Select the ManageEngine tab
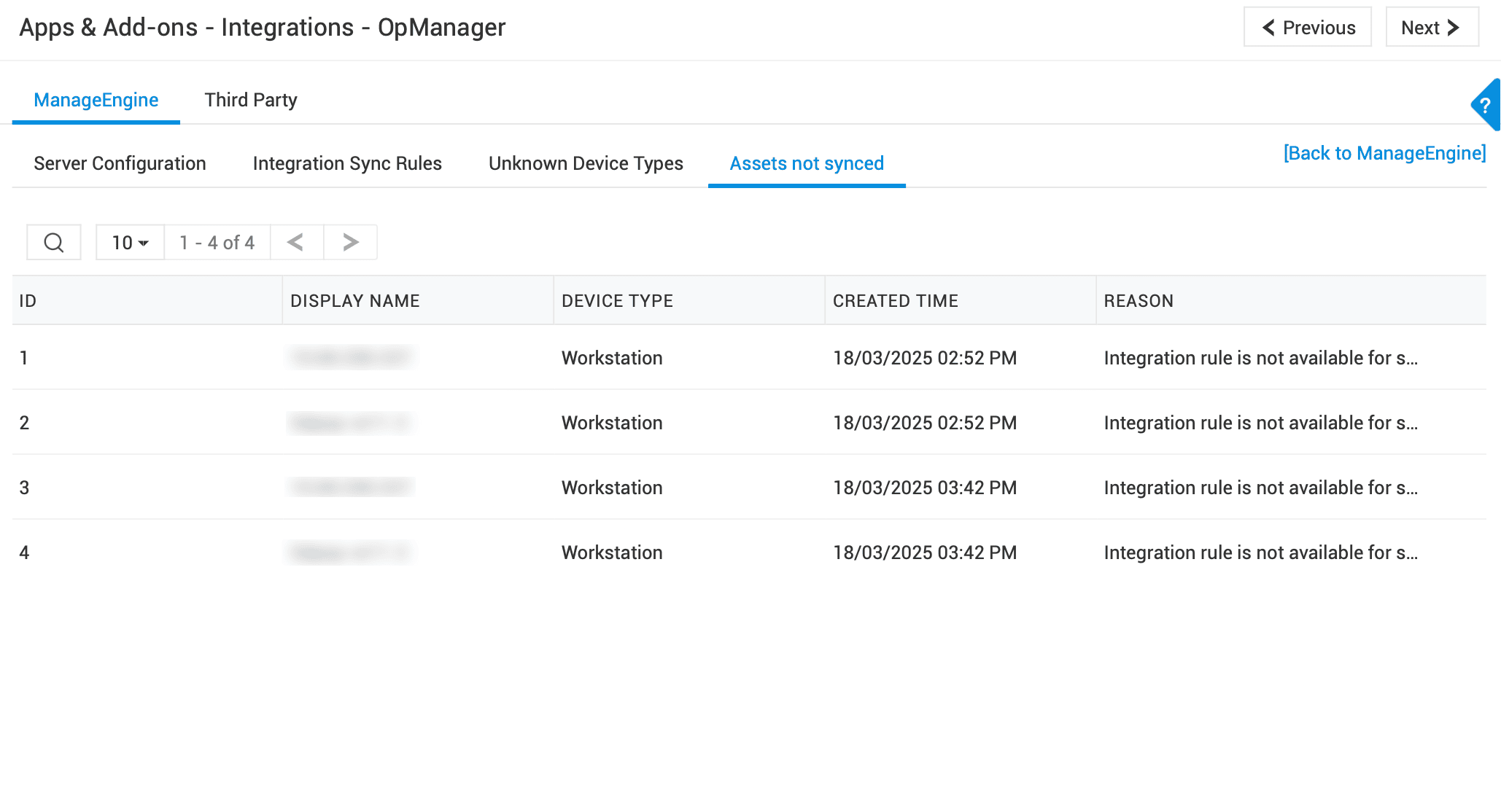The image size is (1501, 812). [x=96, y=100]
